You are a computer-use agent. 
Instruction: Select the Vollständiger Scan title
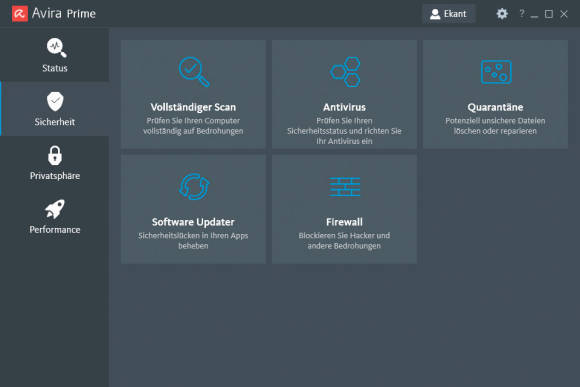coord(193,107)
